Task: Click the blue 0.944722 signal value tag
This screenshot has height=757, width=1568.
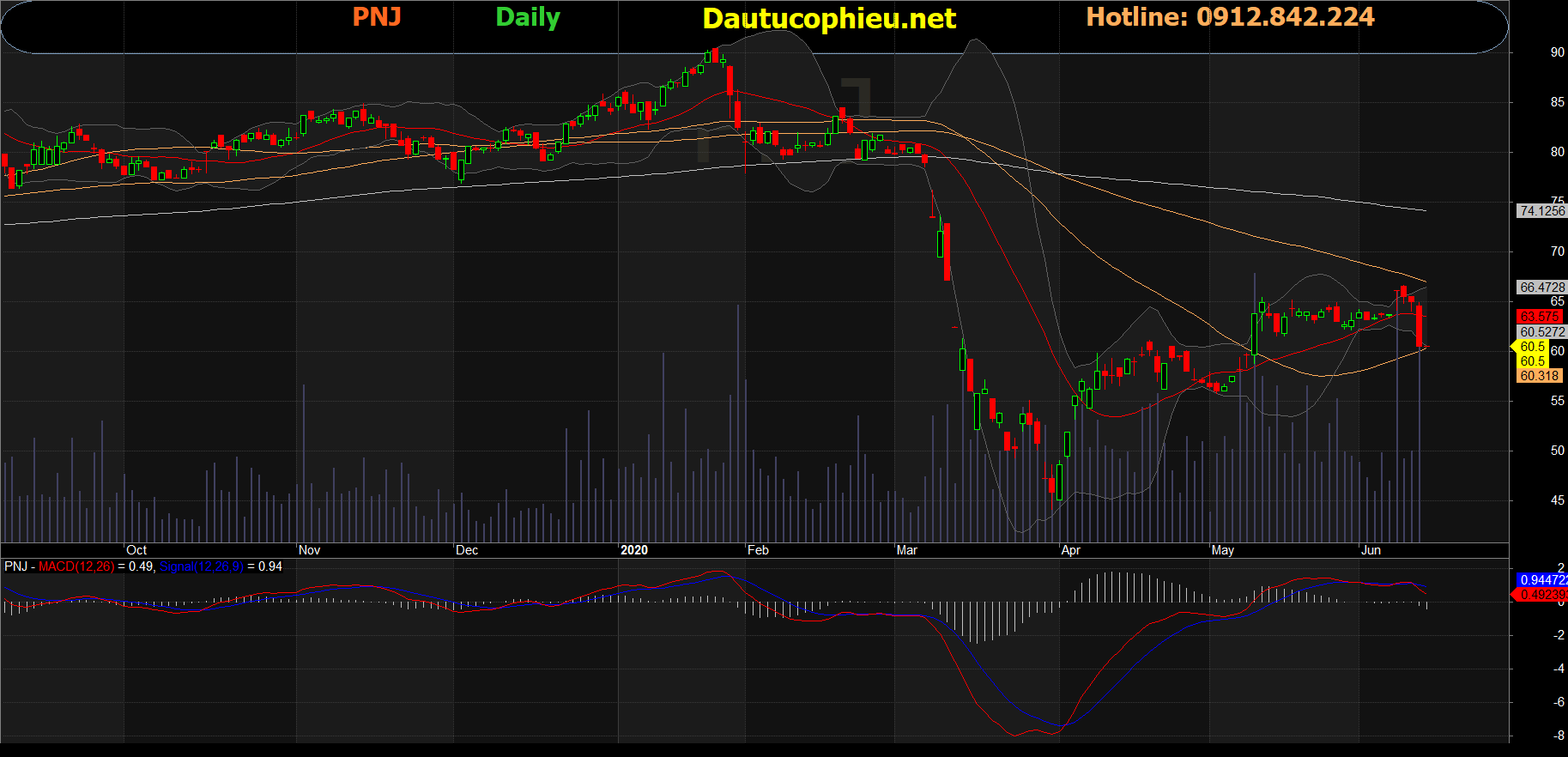Action: pos(1542,580)
